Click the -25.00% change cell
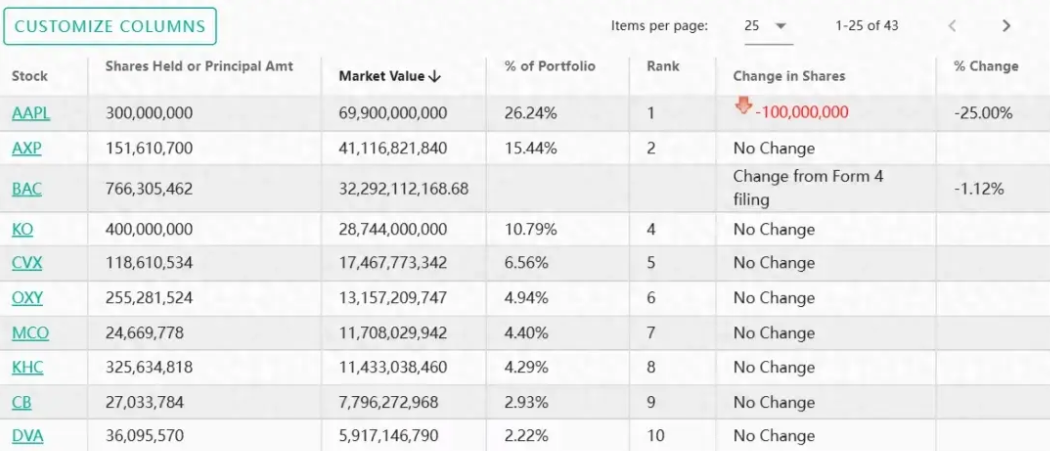1050x451 pixels. tap(983, 113)
